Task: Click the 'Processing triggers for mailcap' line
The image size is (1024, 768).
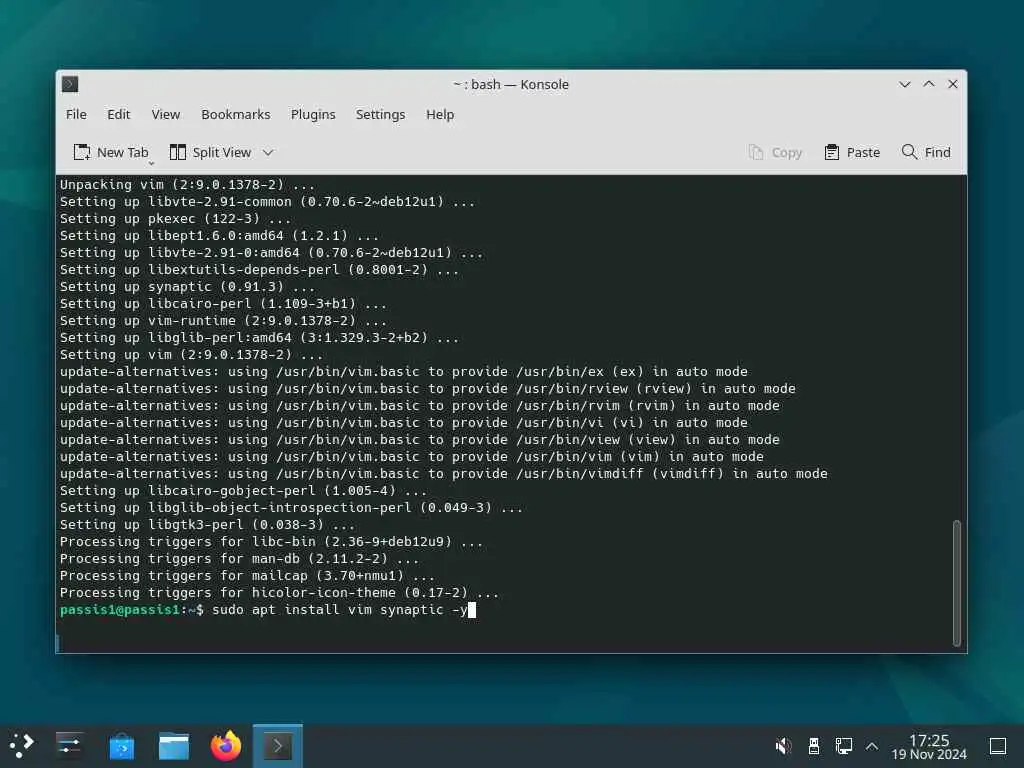Action: coord(248,575)
